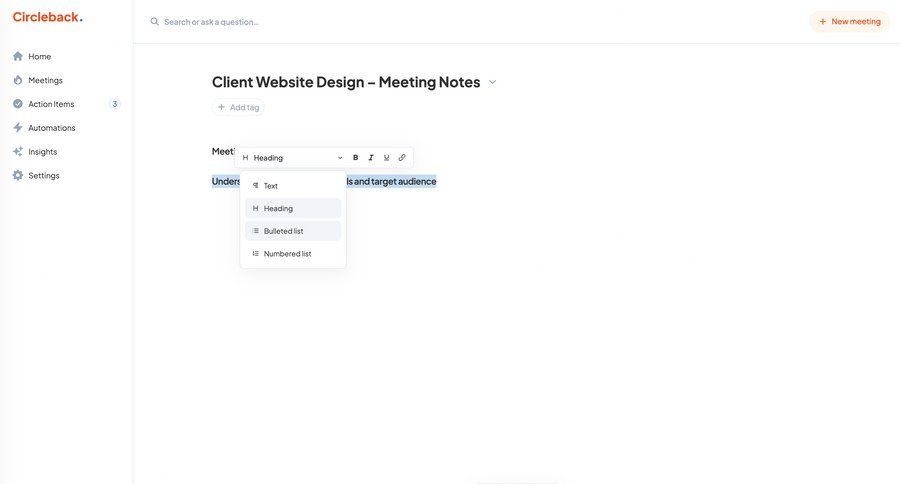Click the Meetings flame icon

pyautogui.click(x=18, y=80)
